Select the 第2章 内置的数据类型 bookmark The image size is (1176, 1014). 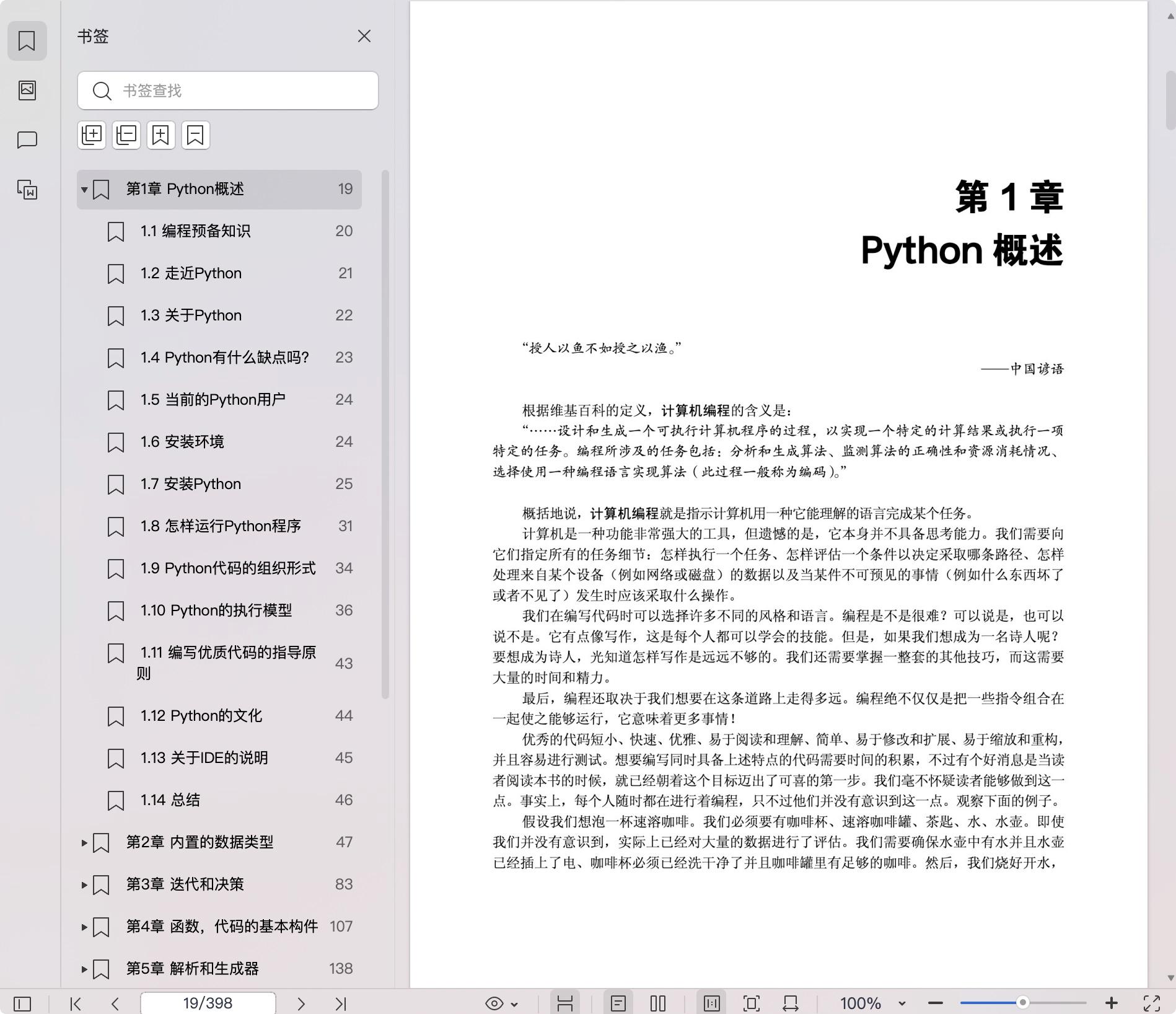coord(219,842)
